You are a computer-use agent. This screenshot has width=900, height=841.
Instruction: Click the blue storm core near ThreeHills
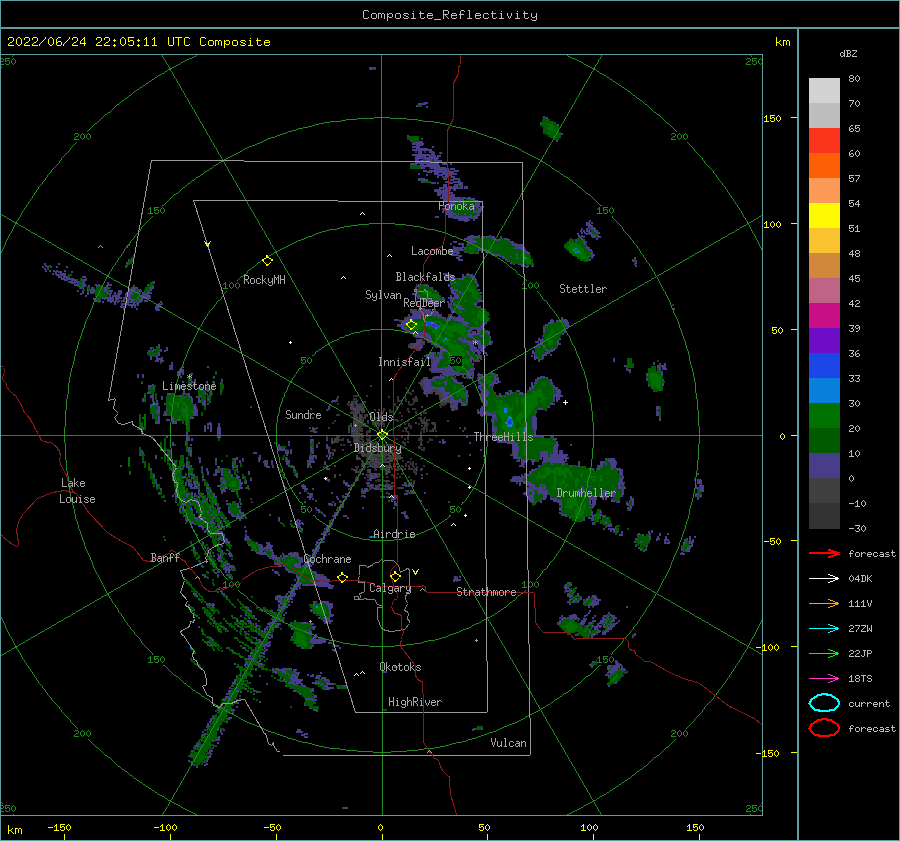point(509,422)
